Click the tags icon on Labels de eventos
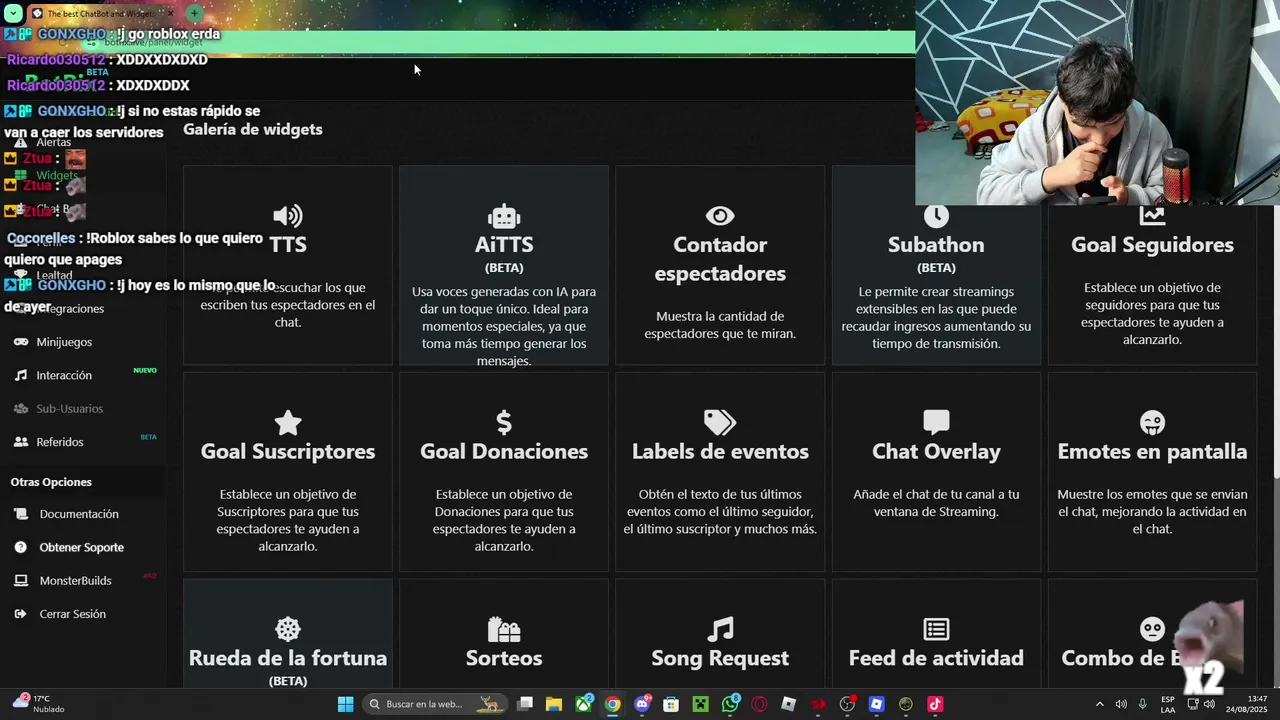This screenshot has height=720, width=1280. [720, 422]
